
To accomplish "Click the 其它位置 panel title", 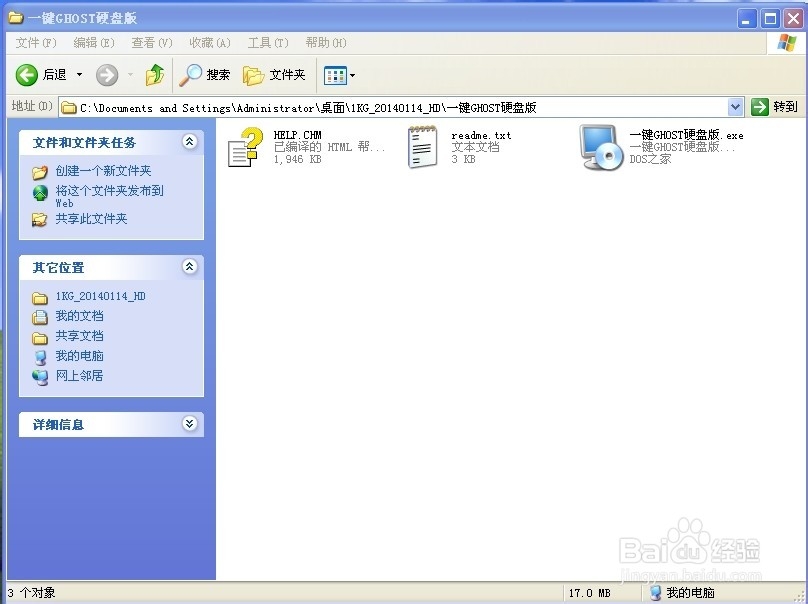I will pyautogui.click(x=58, y=268).
